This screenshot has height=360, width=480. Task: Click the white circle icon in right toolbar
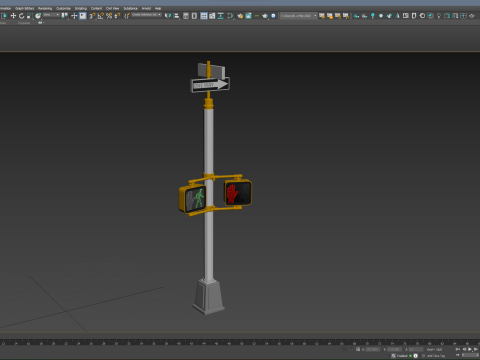[381, 16]
